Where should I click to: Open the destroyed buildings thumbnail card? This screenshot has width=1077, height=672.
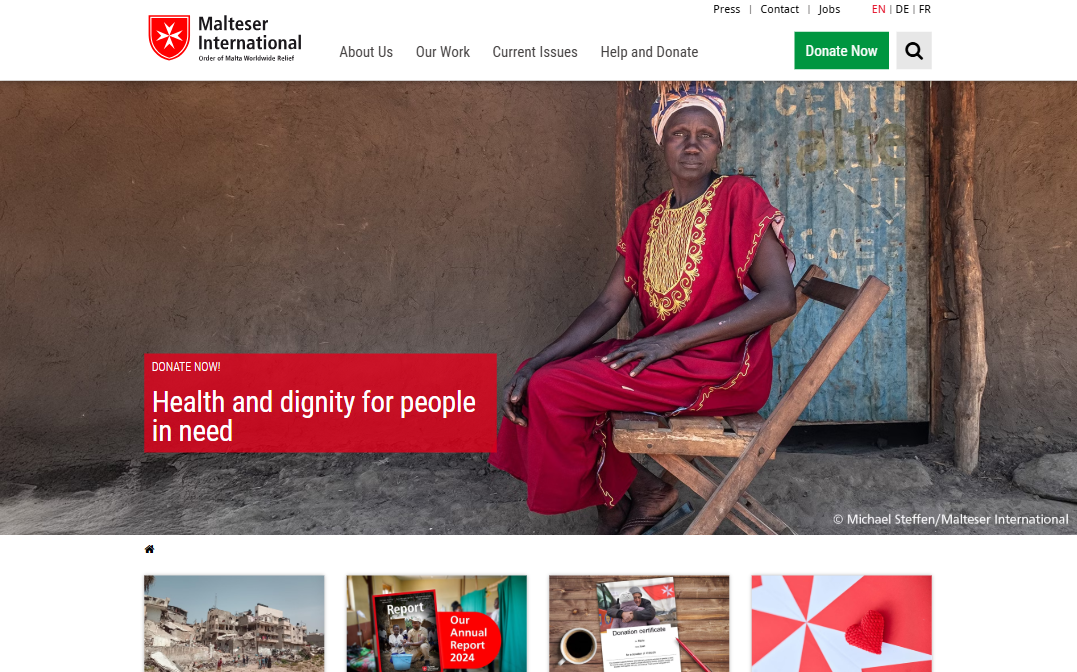(234, 624)
